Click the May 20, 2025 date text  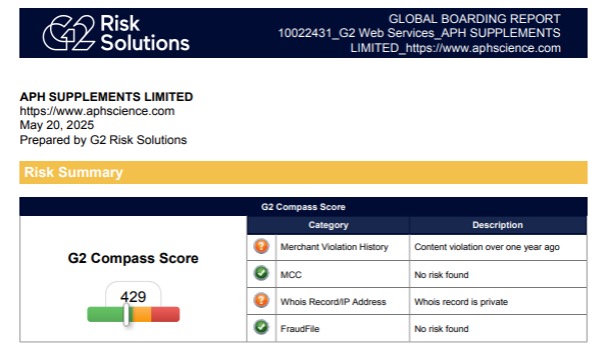57,125
